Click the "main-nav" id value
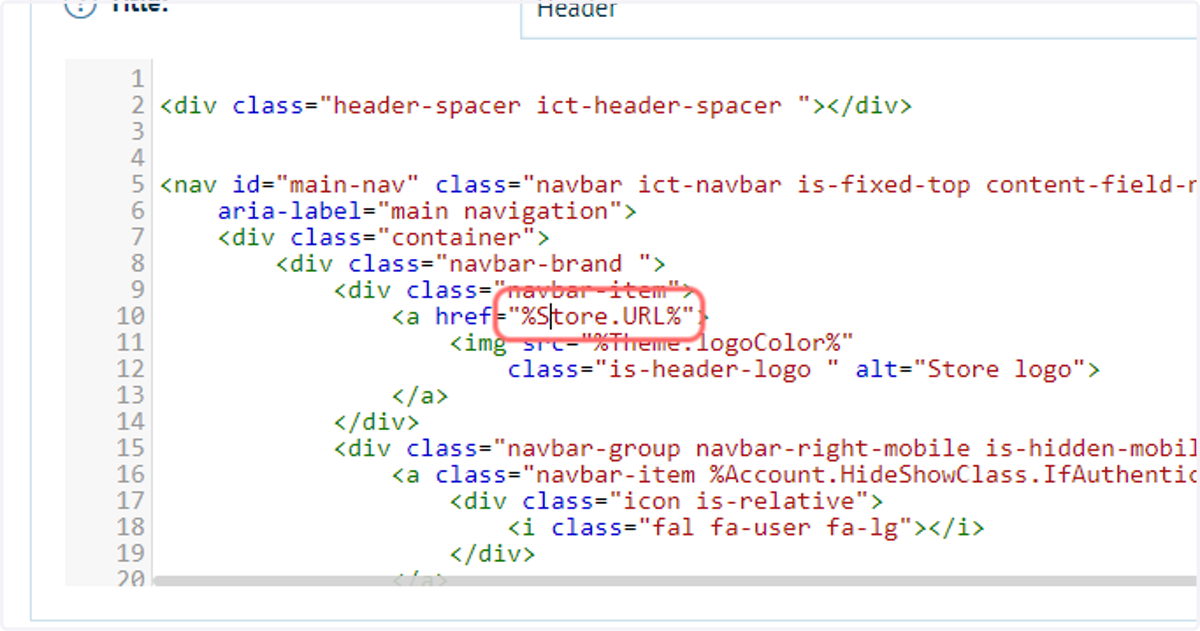 (x=348, y=185)
